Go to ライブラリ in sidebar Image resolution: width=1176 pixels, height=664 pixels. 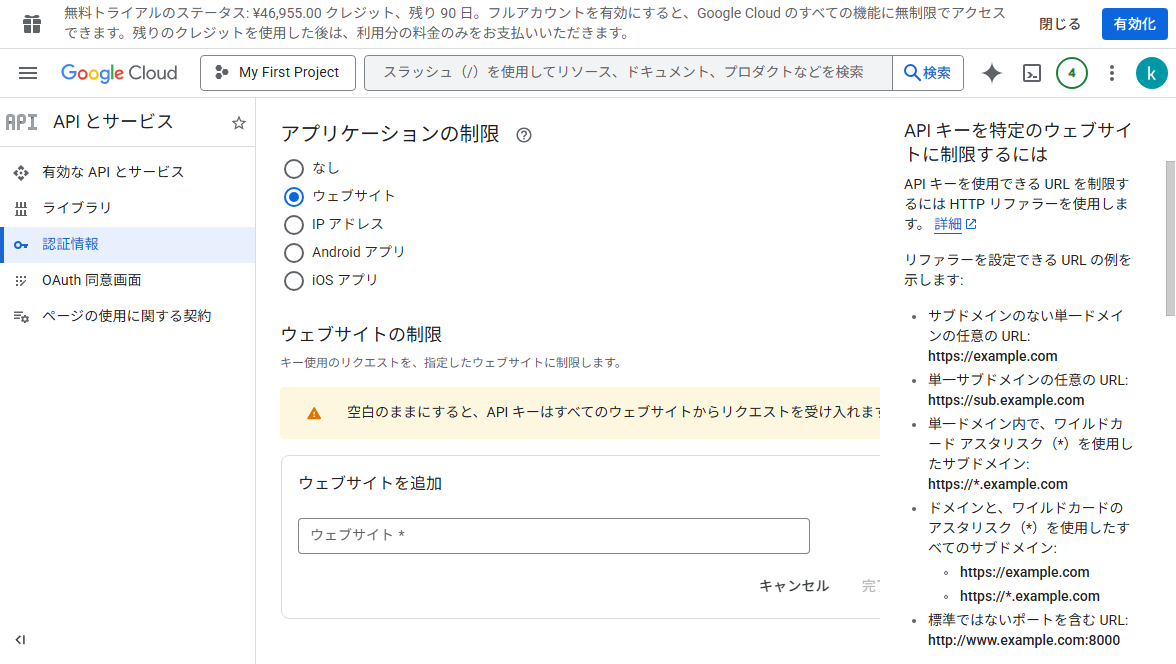[77, 208]
